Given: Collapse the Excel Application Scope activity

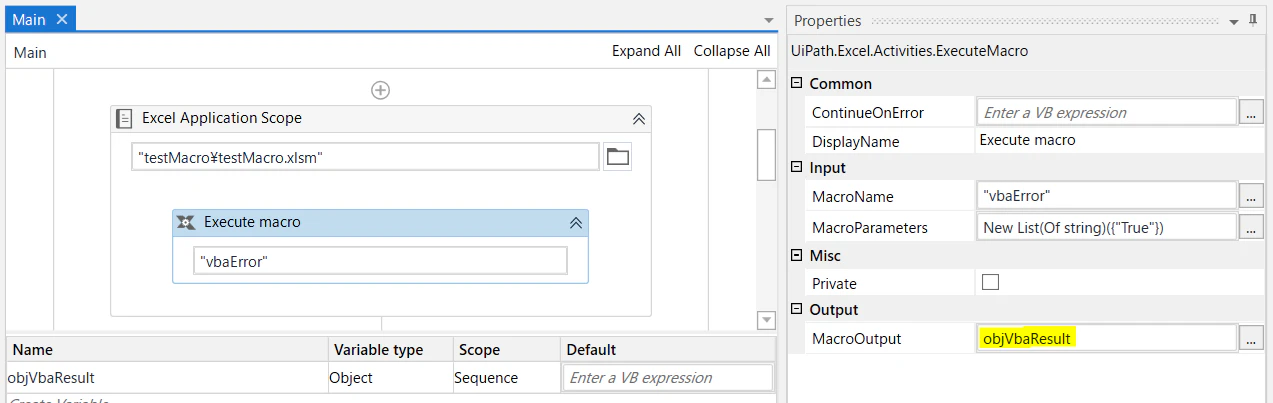Looking at the screenshot, I should click(639, 118).
